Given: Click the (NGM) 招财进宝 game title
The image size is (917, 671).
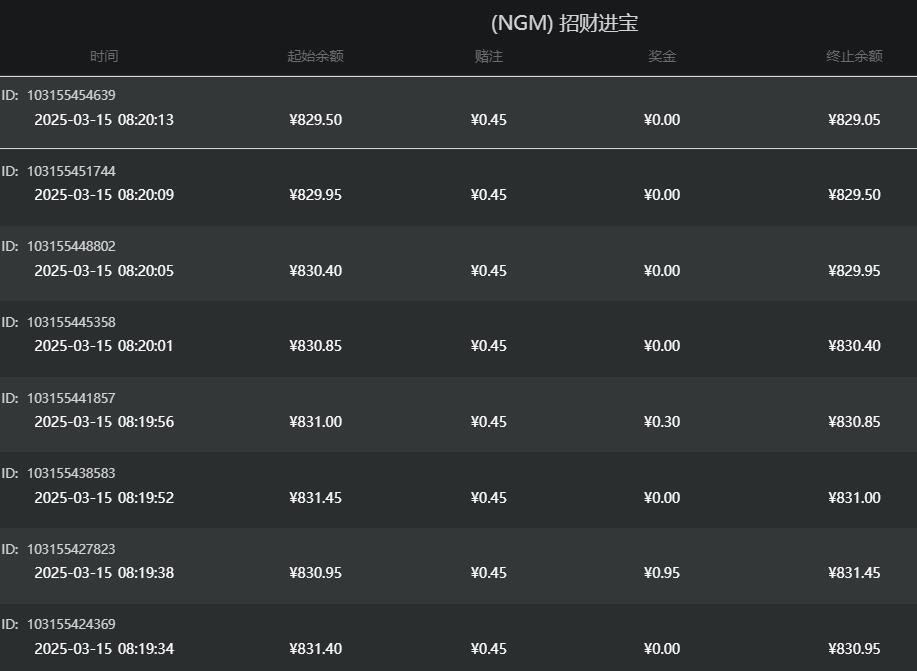Looking at the screenshot, I should coord(564,23).
